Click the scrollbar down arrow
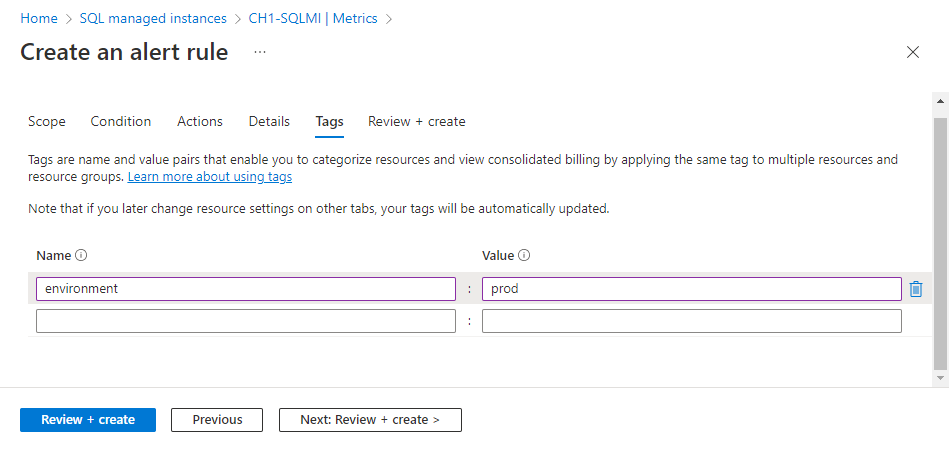The width and height of the screenshot is (949, 451). tap(940, 378)
